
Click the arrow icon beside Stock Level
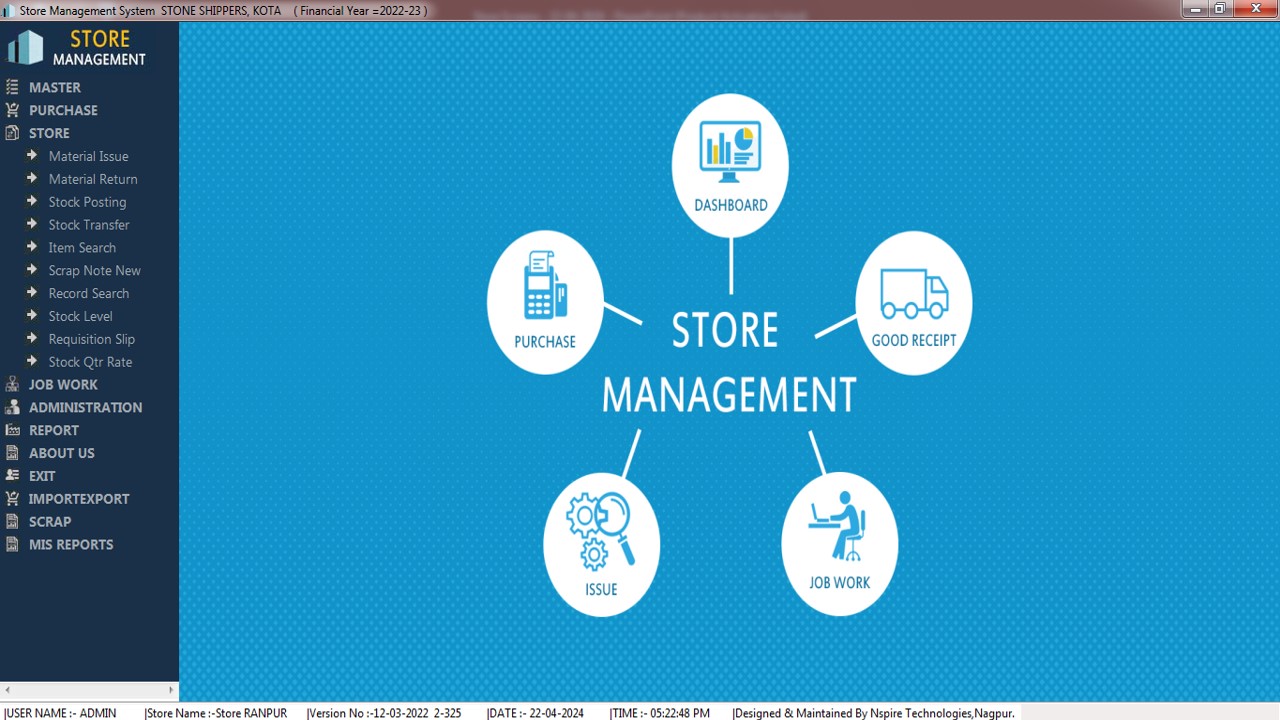tap(32, 316)
